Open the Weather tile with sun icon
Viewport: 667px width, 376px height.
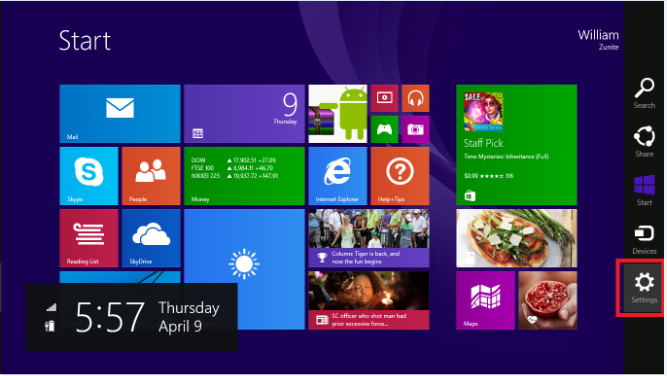[244, 269]
